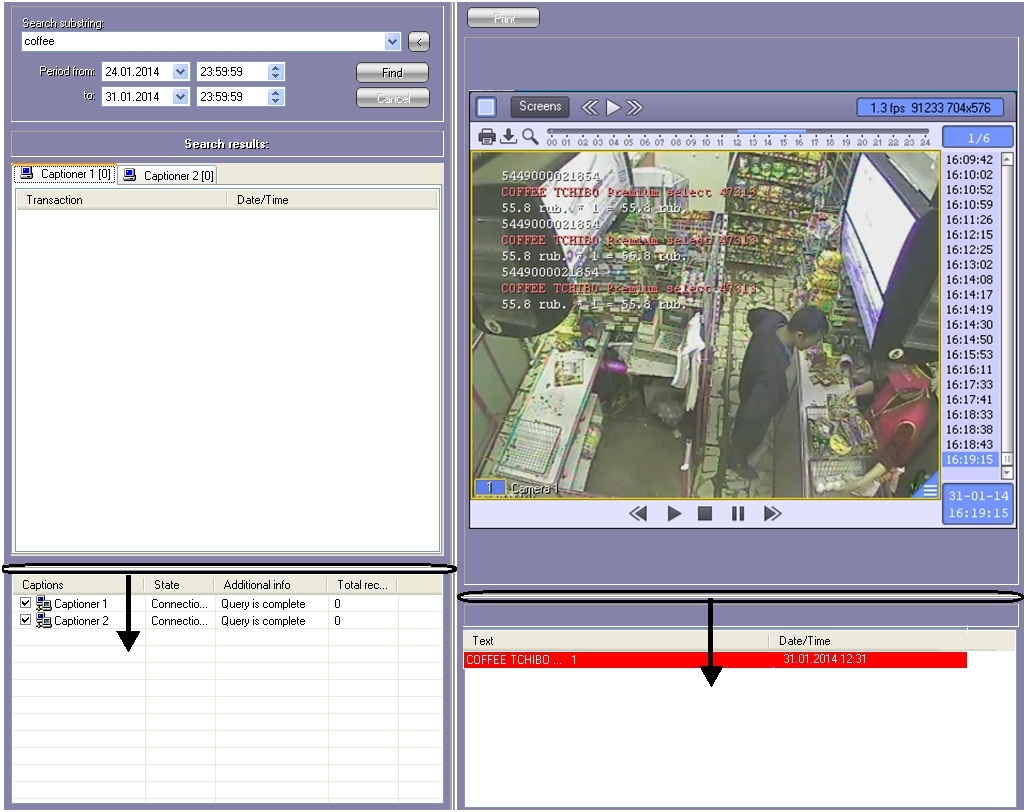This screenshot has width=1026, height=812.
Task: Click the magnifier search icon above video
Action: [x=529, y=137]
